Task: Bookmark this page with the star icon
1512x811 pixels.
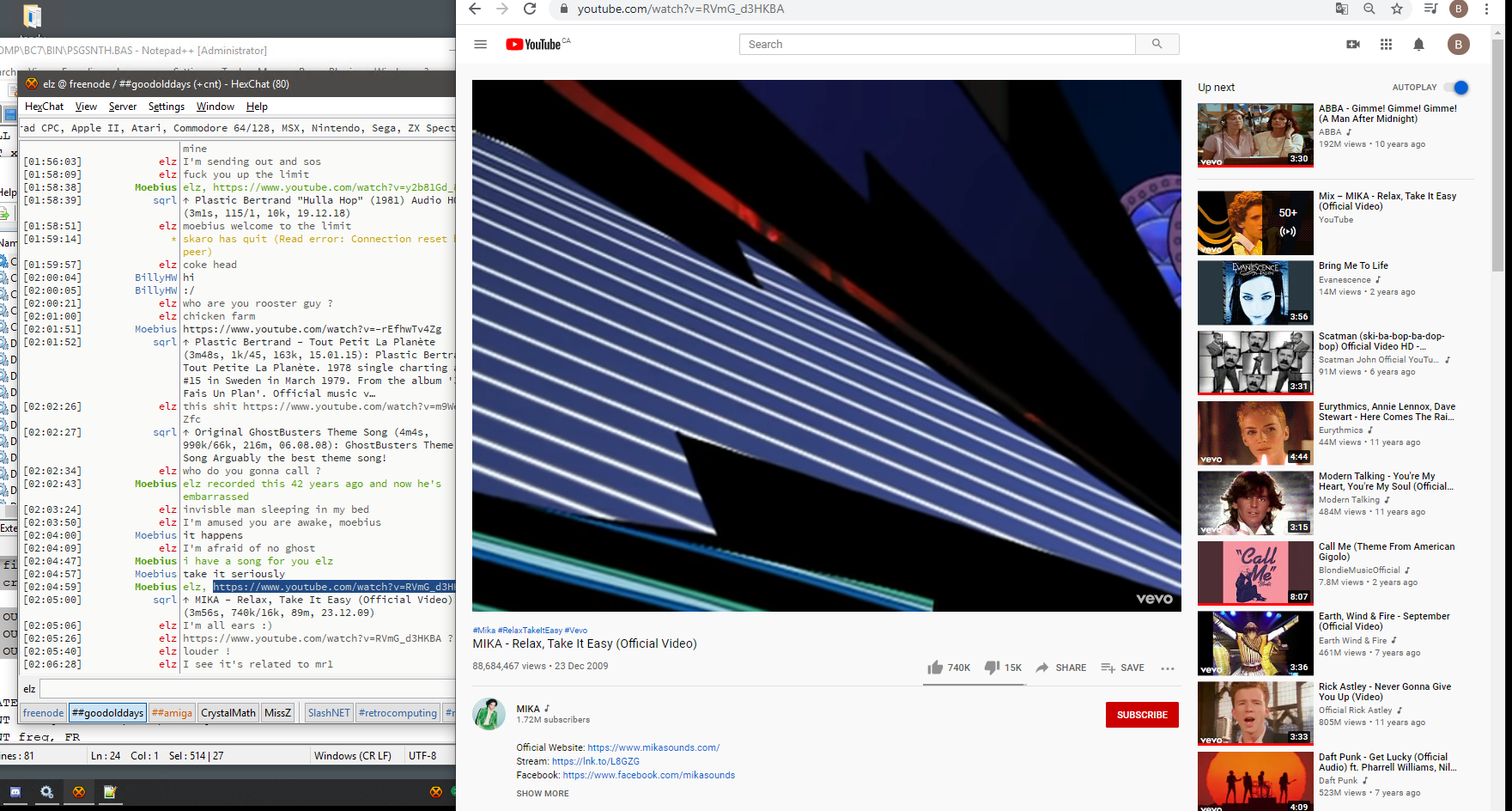Action: click(1397, 9)
